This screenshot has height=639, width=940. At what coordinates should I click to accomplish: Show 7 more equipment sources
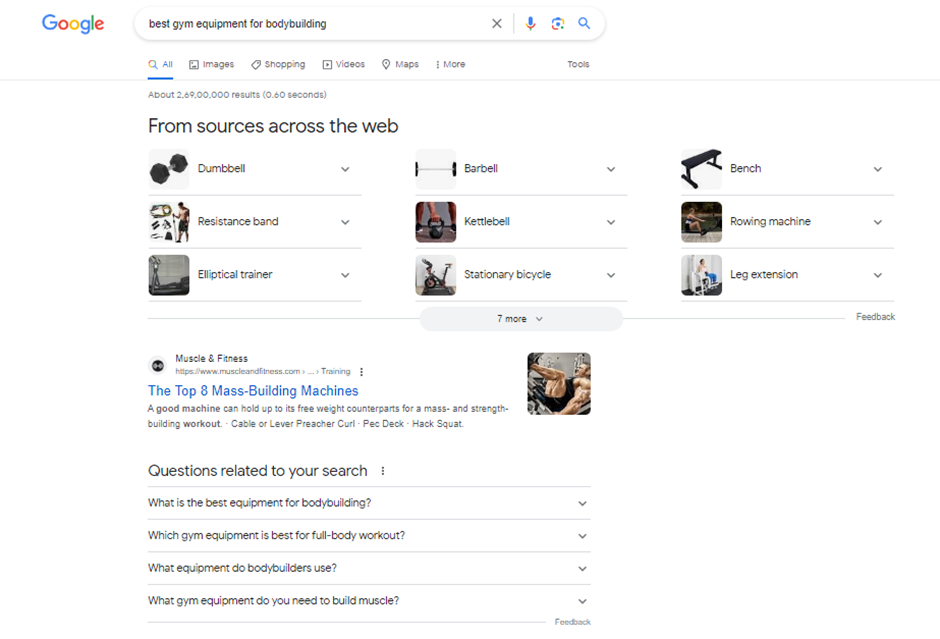[520, 319]
